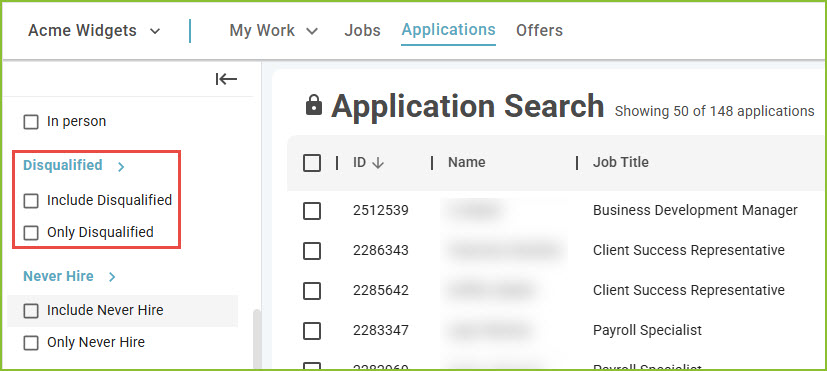Image resolution: width=827 pixels, height=371 pixels.
Task: Expand the Disqualified filter chevron
Action: pos(121,167)
